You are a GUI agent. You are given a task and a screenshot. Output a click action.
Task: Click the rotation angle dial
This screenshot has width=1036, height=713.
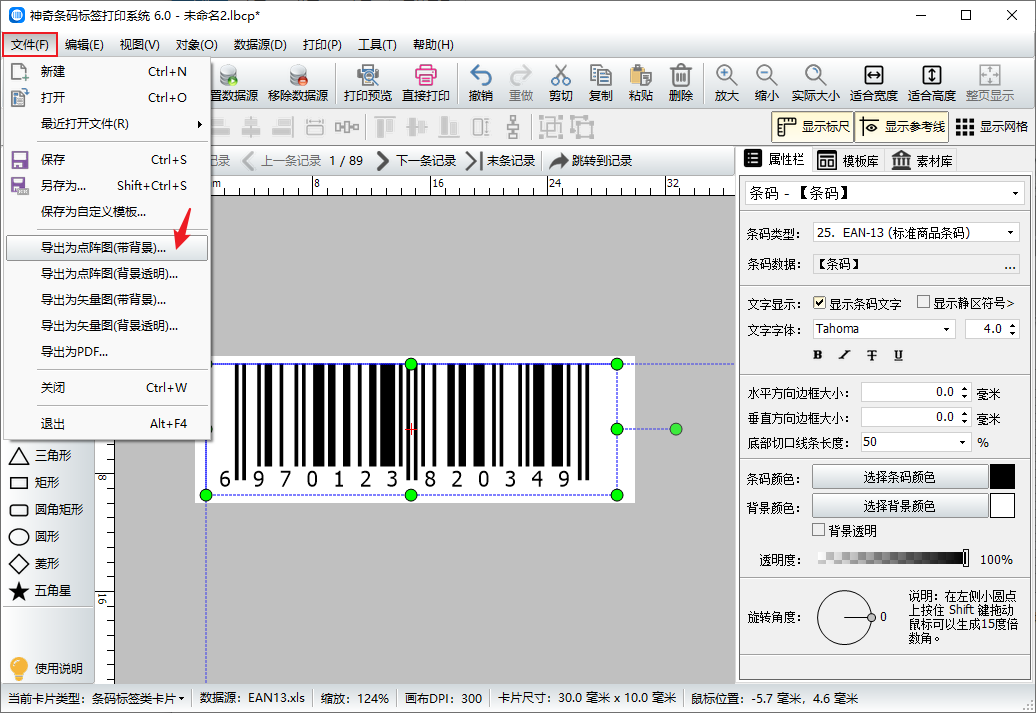[x=844, y=617]
